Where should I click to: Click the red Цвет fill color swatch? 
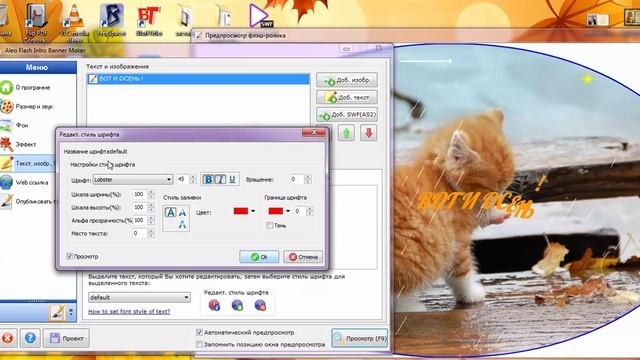pos(241,211)
